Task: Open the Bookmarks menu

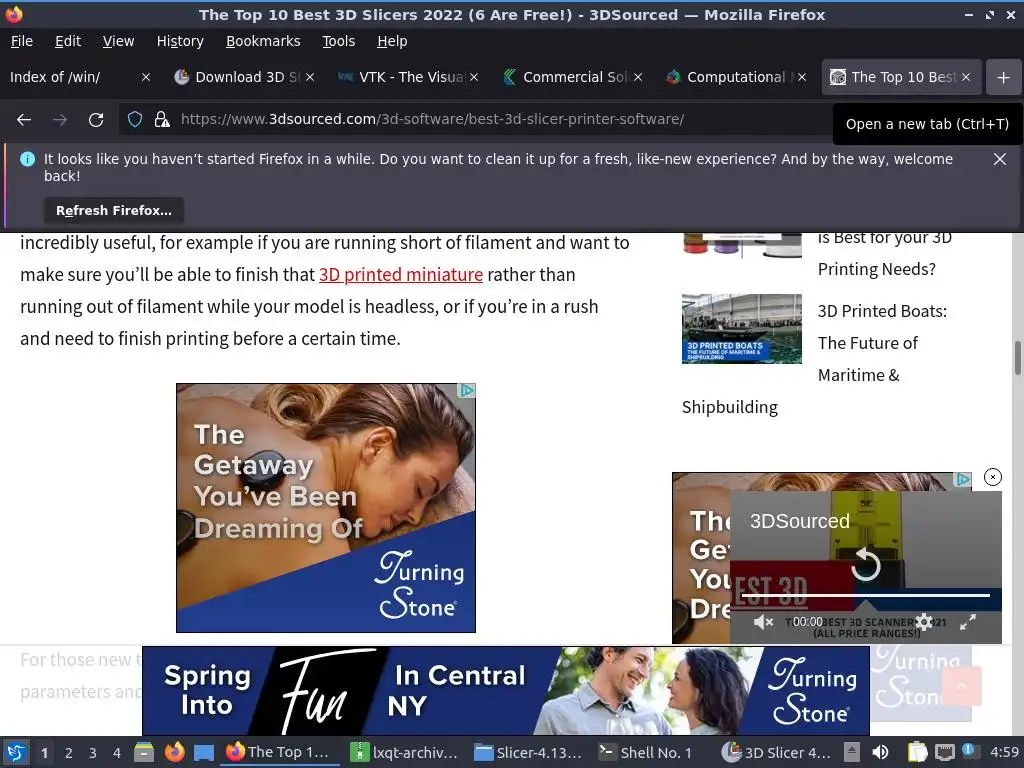Action: (x=263, y=41)
